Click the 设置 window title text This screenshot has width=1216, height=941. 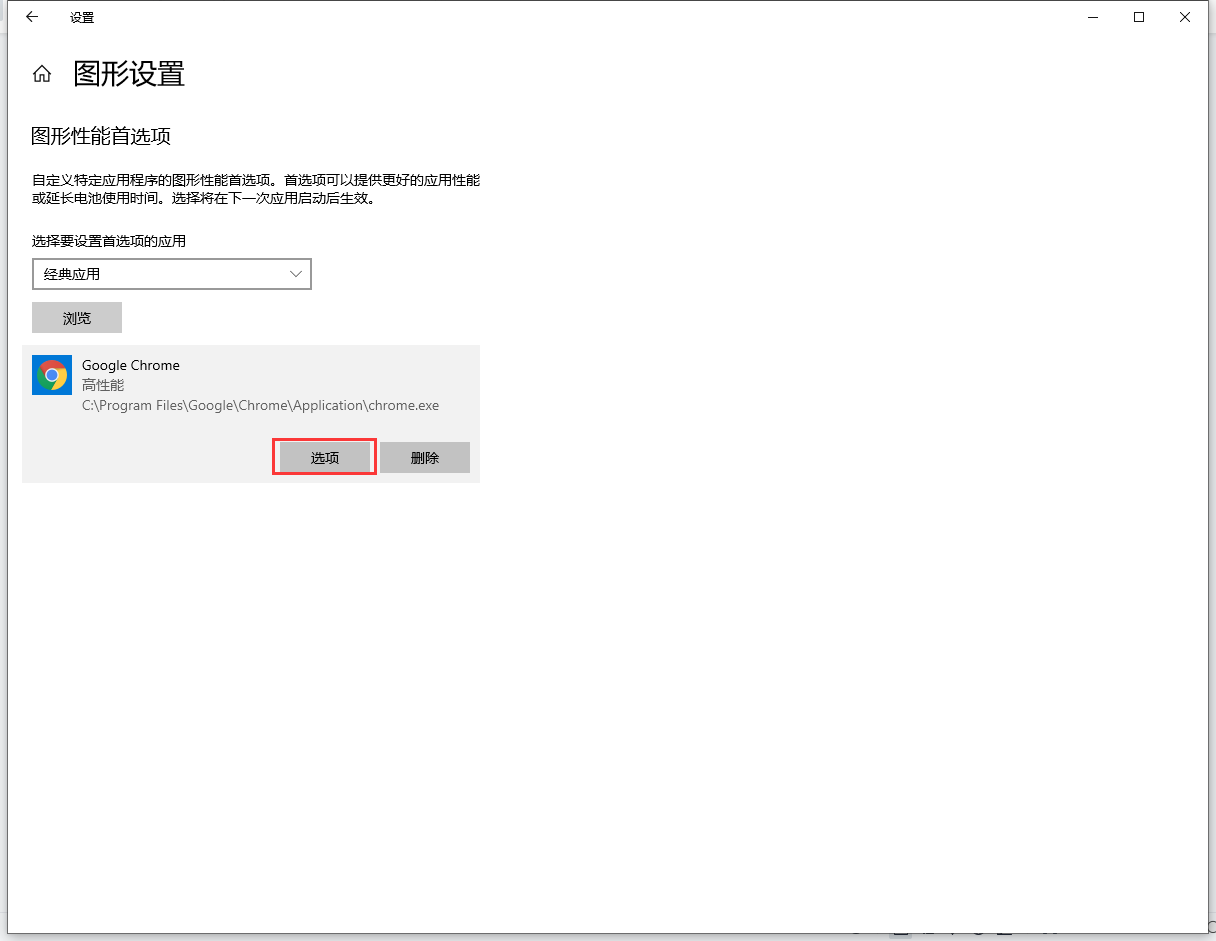tap(82, 18)
